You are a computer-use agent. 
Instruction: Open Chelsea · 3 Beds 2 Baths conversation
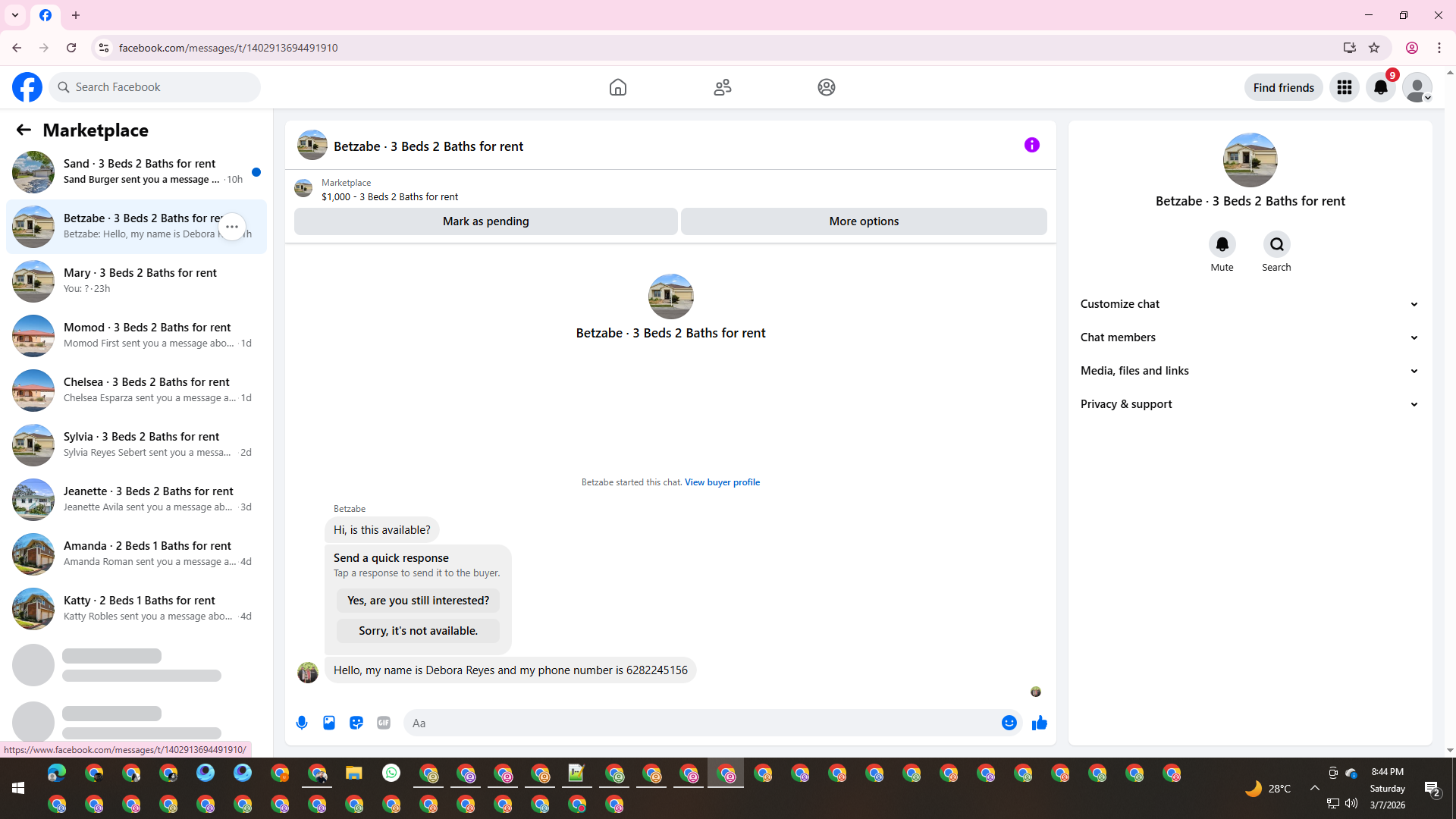[x=136, y=391]
